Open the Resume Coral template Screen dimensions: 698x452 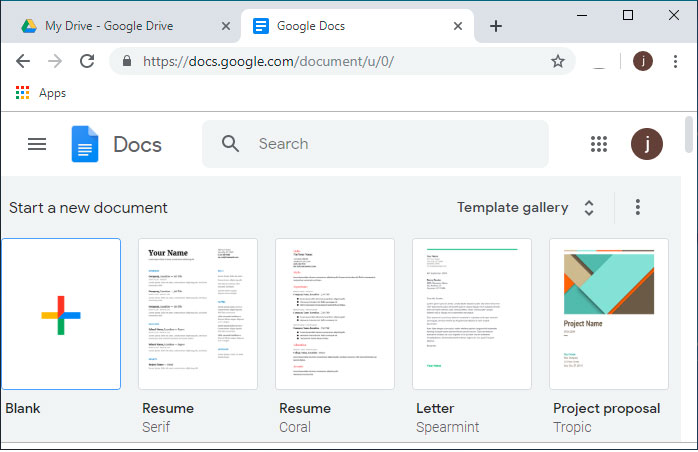point(335,314)
